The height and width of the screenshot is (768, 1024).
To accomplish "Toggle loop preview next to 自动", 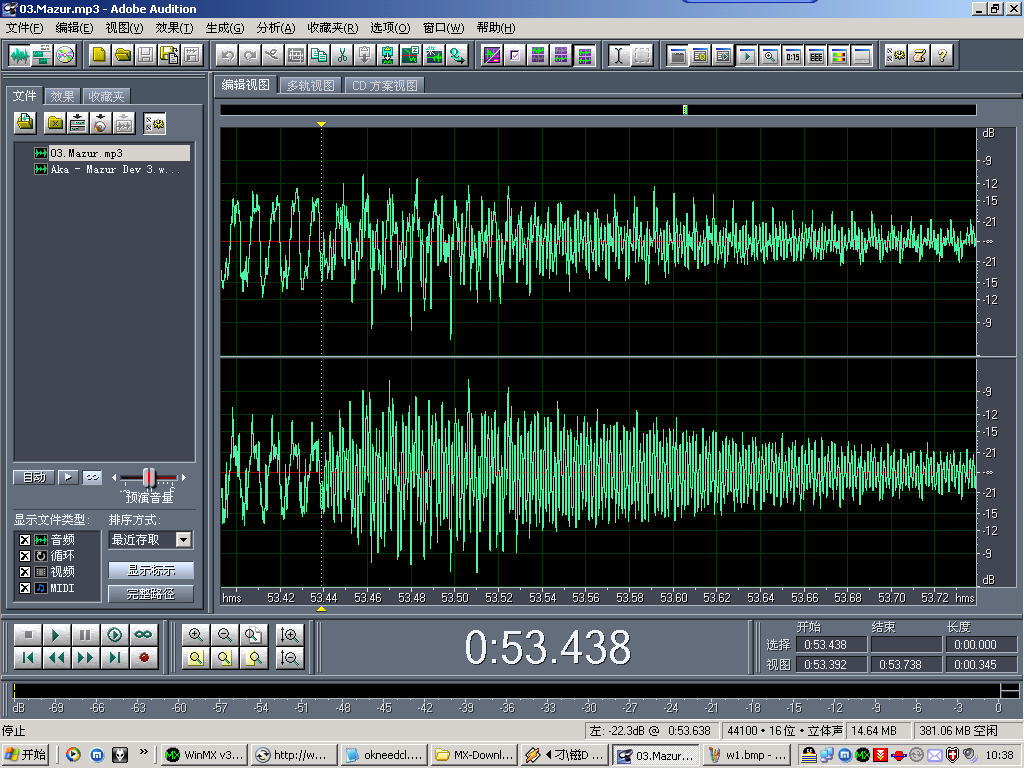I will [92, 477].
